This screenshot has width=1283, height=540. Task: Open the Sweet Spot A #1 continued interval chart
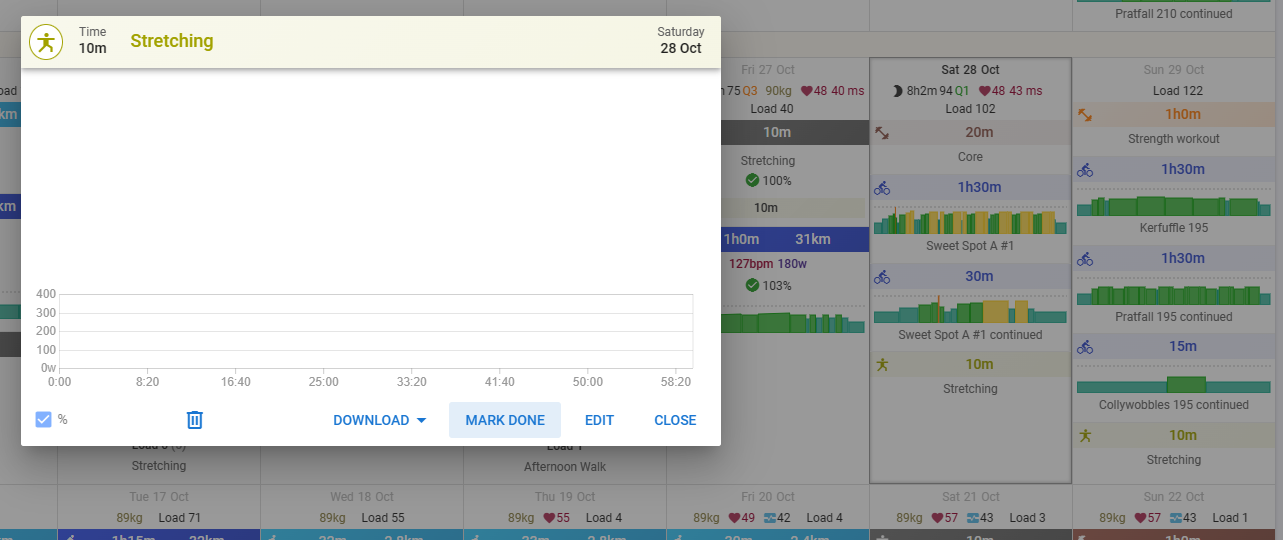(x=970, y=310)
